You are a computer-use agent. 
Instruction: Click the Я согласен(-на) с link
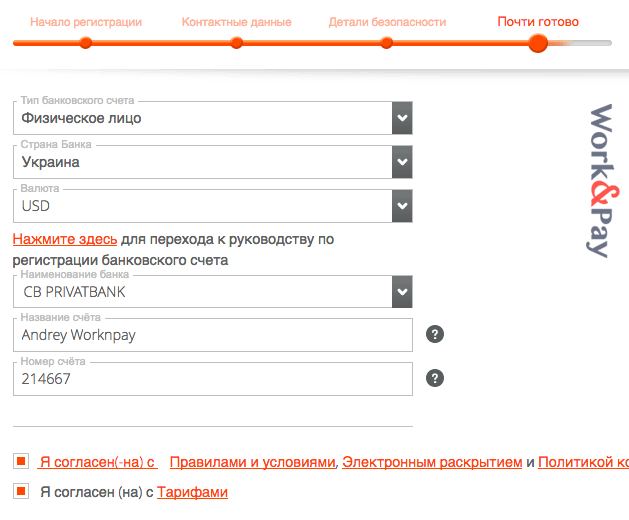[97, 462]
